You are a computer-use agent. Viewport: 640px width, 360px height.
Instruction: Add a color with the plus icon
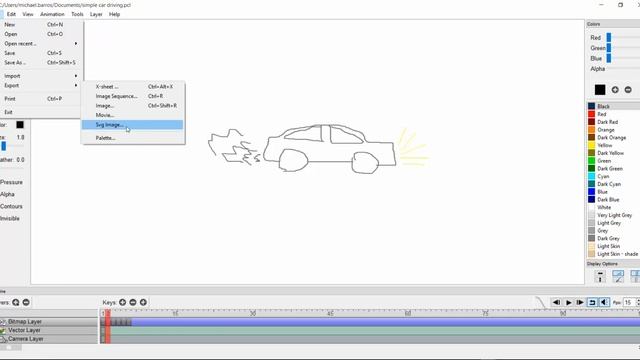pyautogui.click(x=615, y=90)
